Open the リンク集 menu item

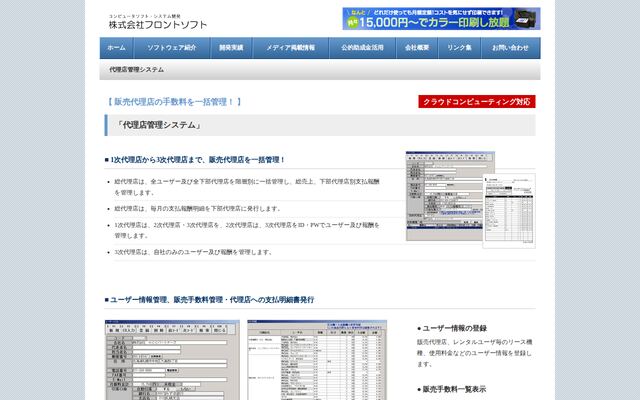tap(460, 48)
